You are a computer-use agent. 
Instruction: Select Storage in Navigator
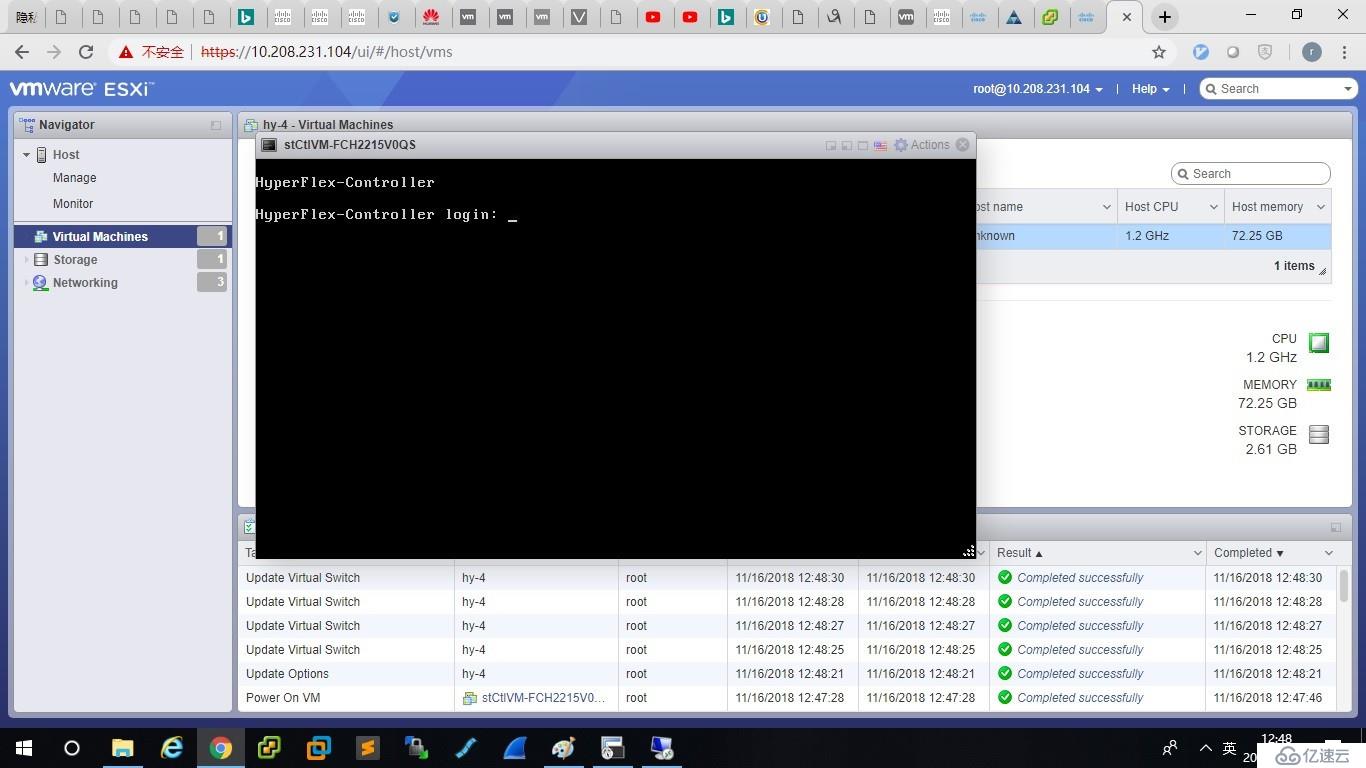tap(75, 260)
